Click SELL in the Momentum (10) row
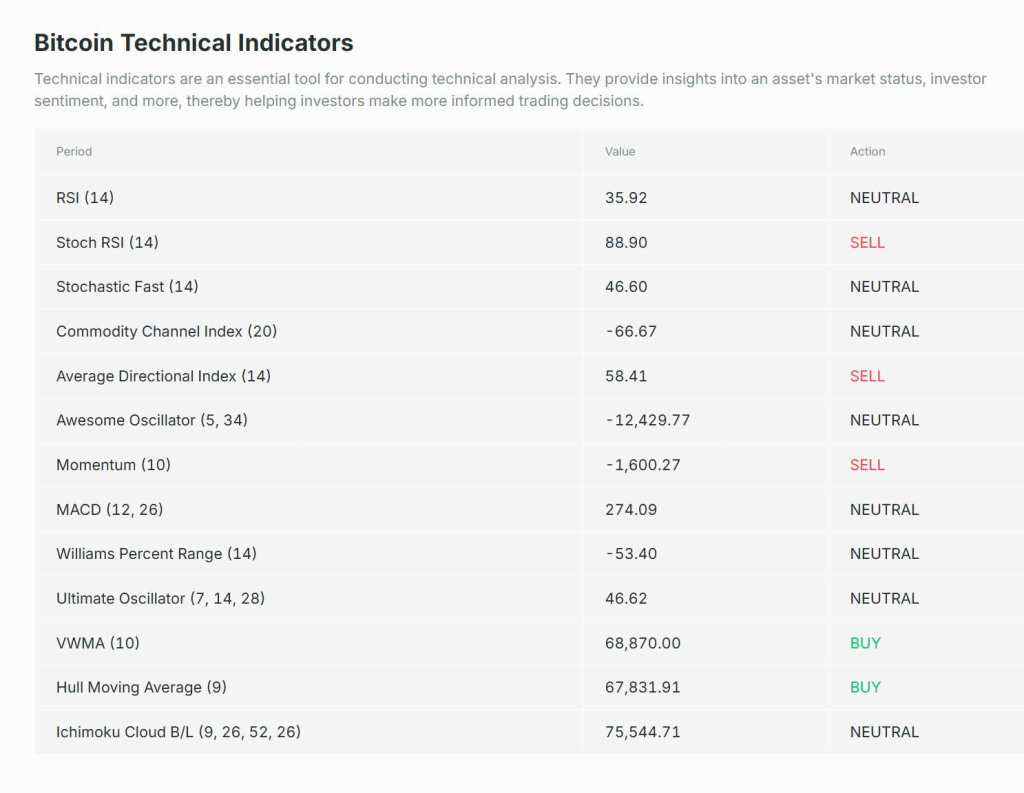1024x793 pixels. (x=867, y=465)
